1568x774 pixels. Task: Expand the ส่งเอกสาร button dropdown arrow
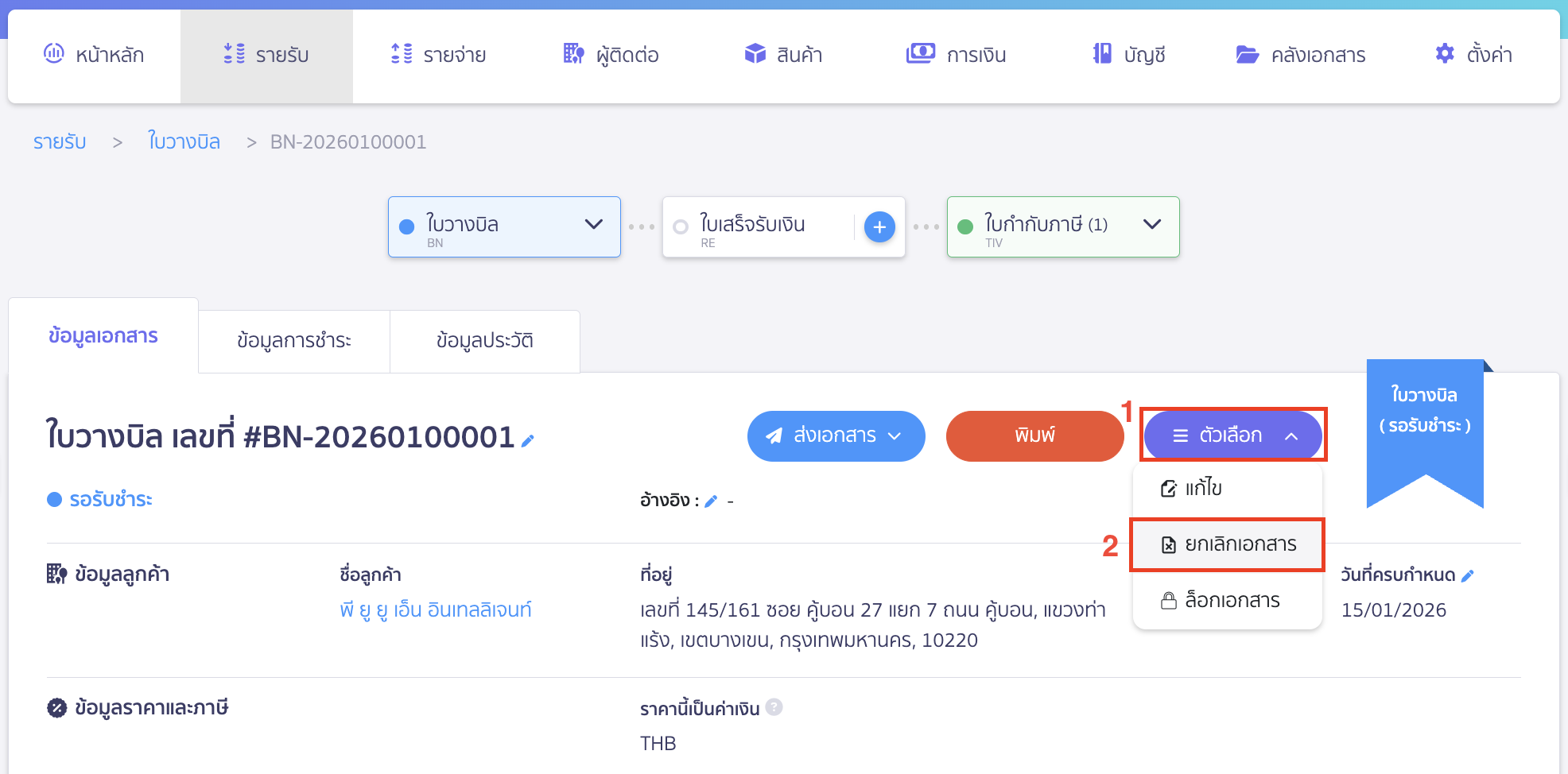pyautogui.click(x=897, y=435)
